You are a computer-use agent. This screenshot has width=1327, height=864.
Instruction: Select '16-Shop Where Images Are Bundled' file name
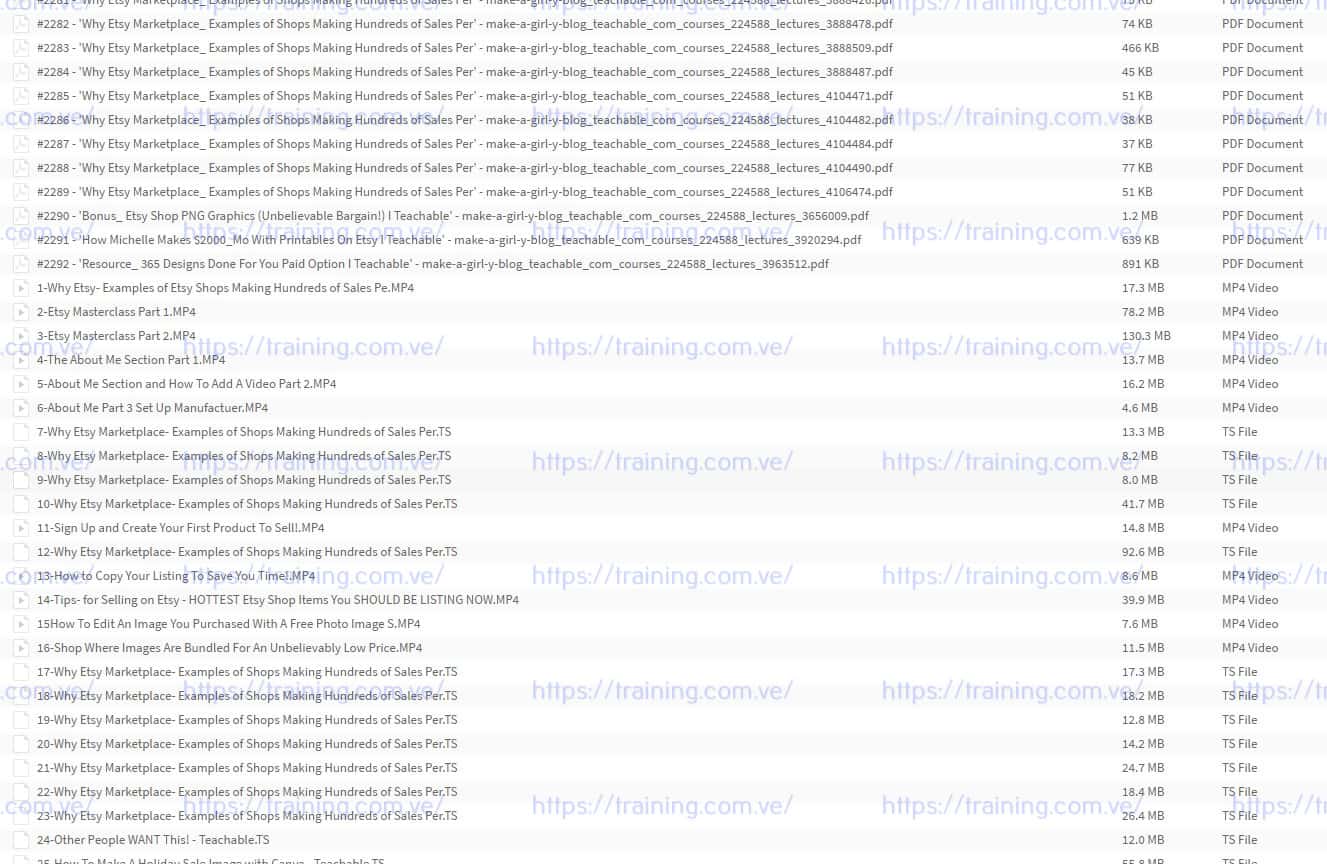[230, 648]
